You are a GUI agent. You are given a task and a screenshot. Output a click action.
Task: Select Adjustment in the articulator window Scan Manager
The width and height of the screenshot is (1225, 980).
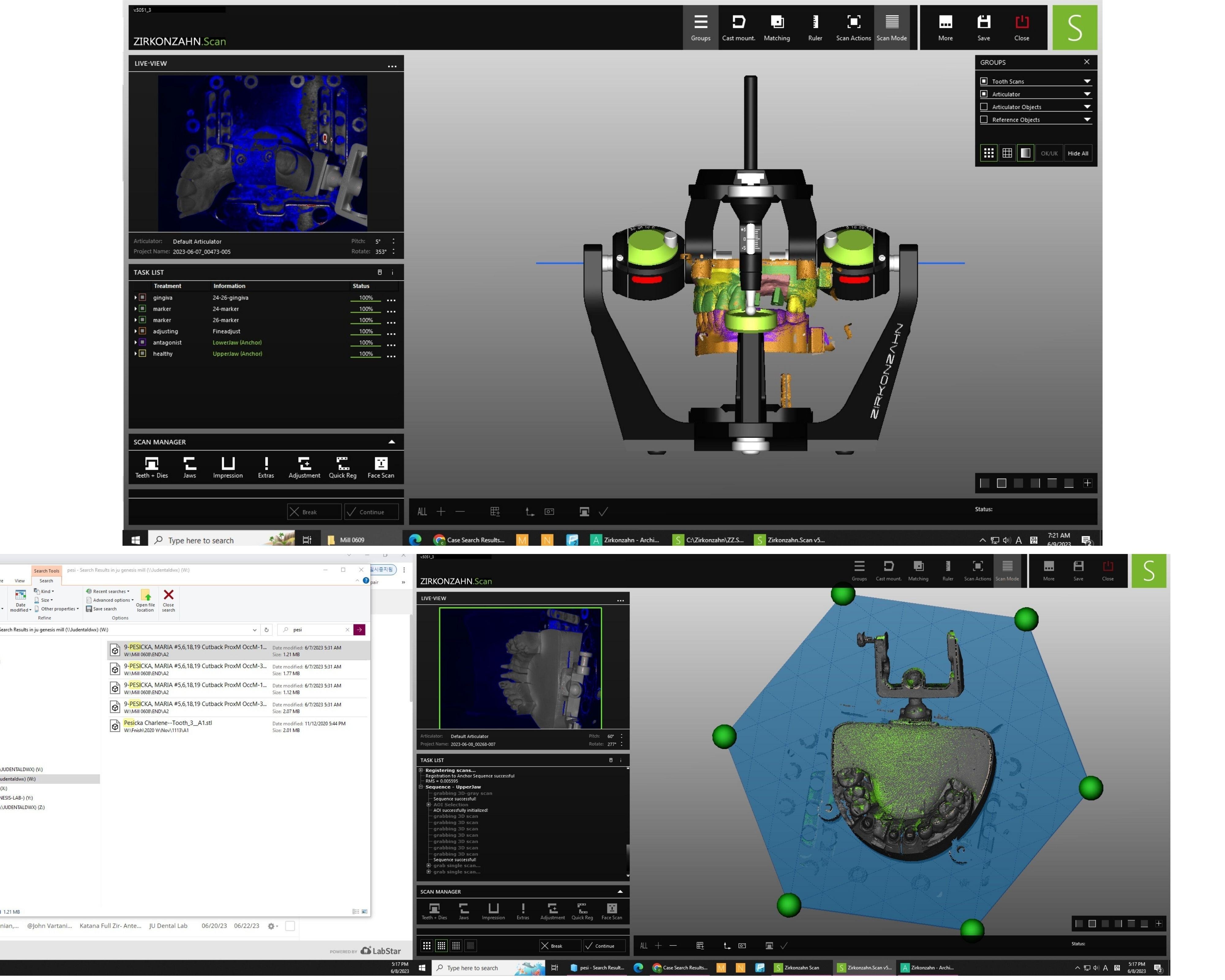304,468
